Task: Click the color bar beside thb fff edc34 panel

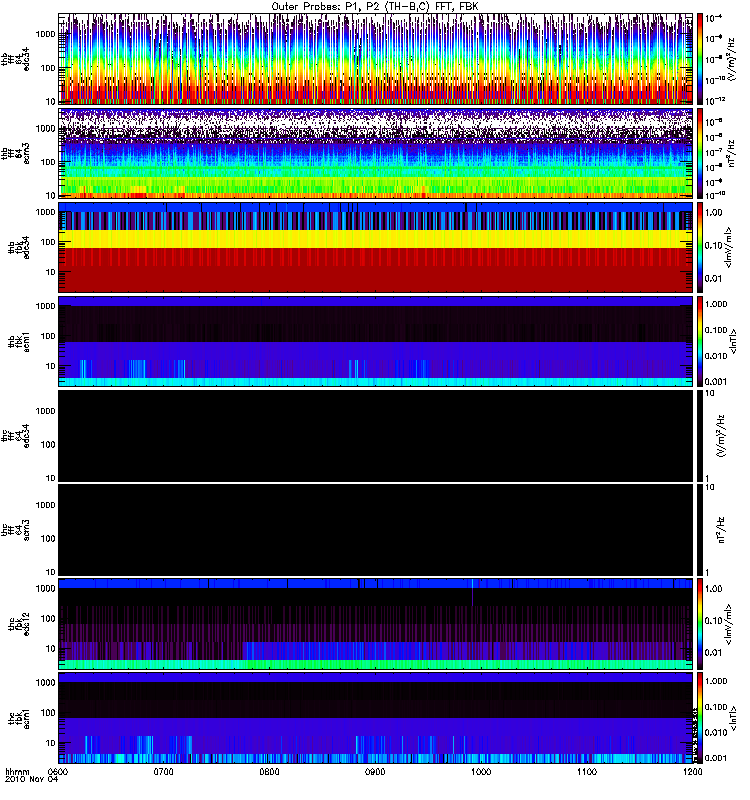Action: (699, 59)
